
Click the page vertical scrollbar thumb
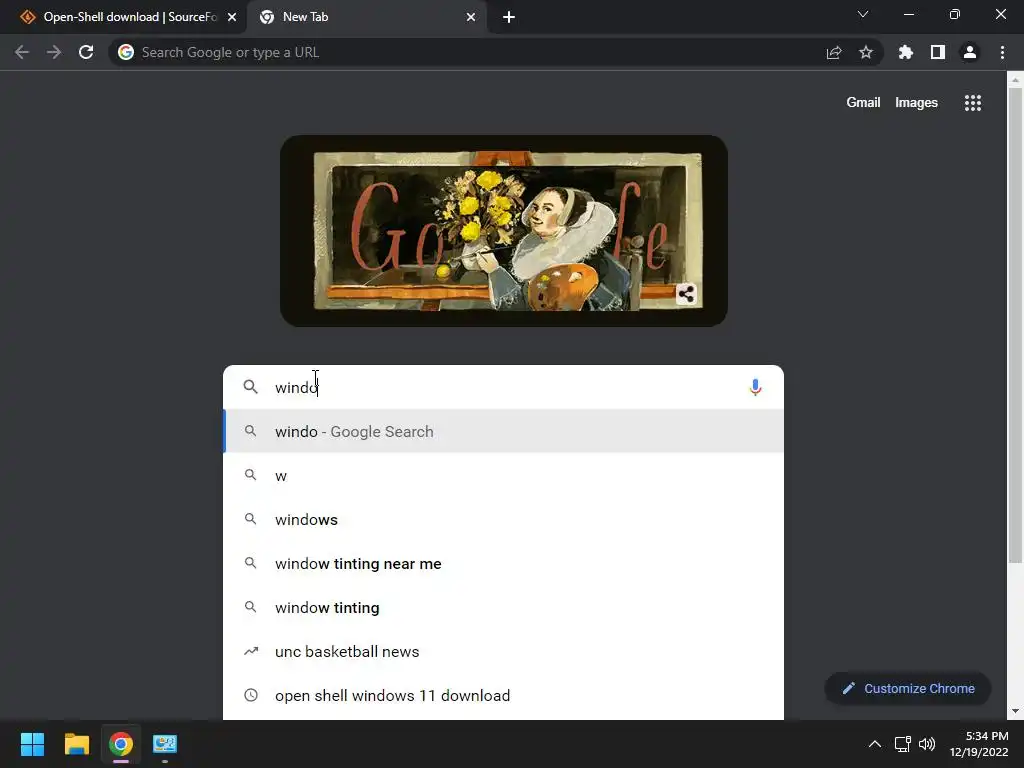tap(1015, 325)
